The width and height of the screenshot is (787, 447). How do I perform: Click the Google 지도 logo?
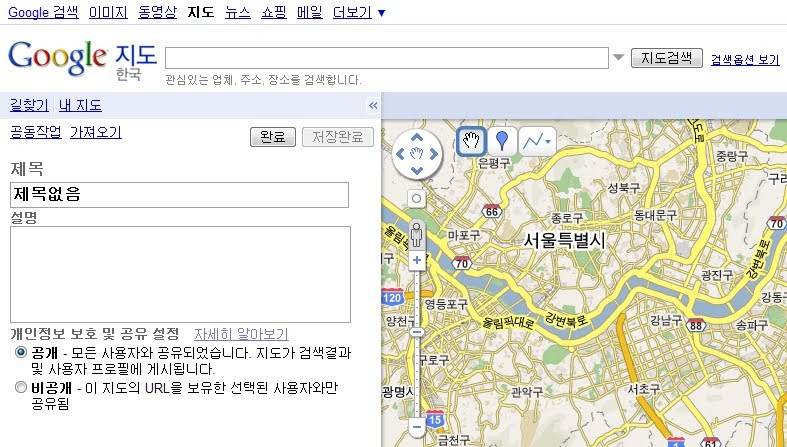(x=83, y=59)
